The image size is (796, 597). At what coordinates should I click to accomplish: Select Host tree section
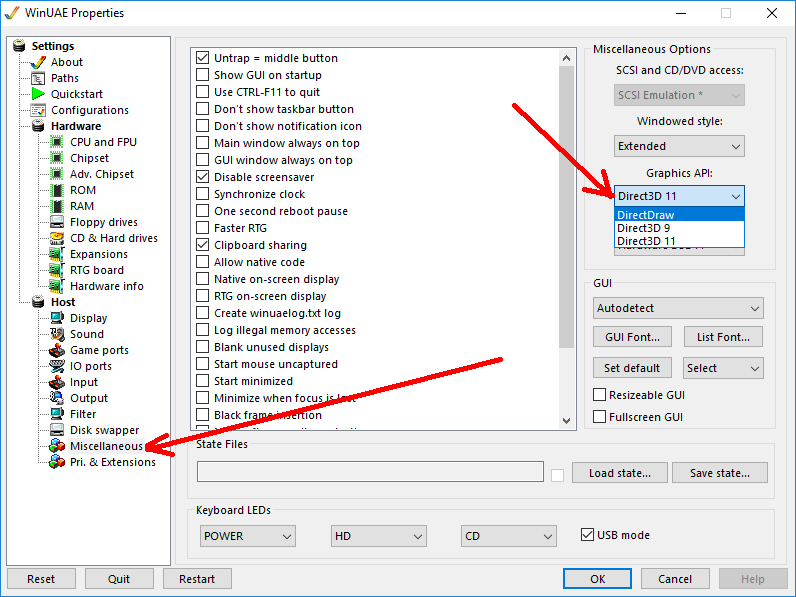(x=63, y=302)
